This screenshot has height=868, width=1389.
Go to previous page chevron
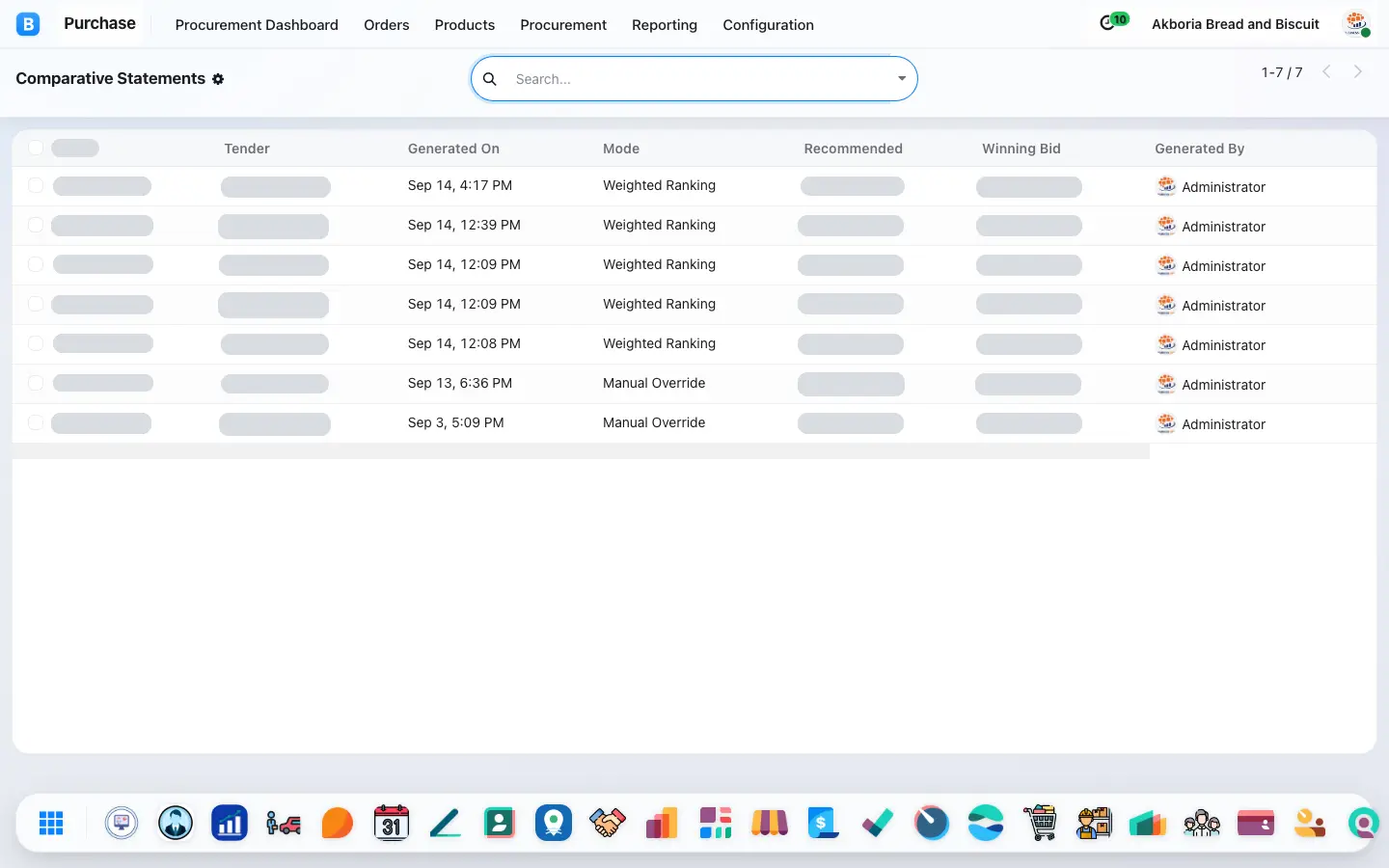click(1326, 71)
